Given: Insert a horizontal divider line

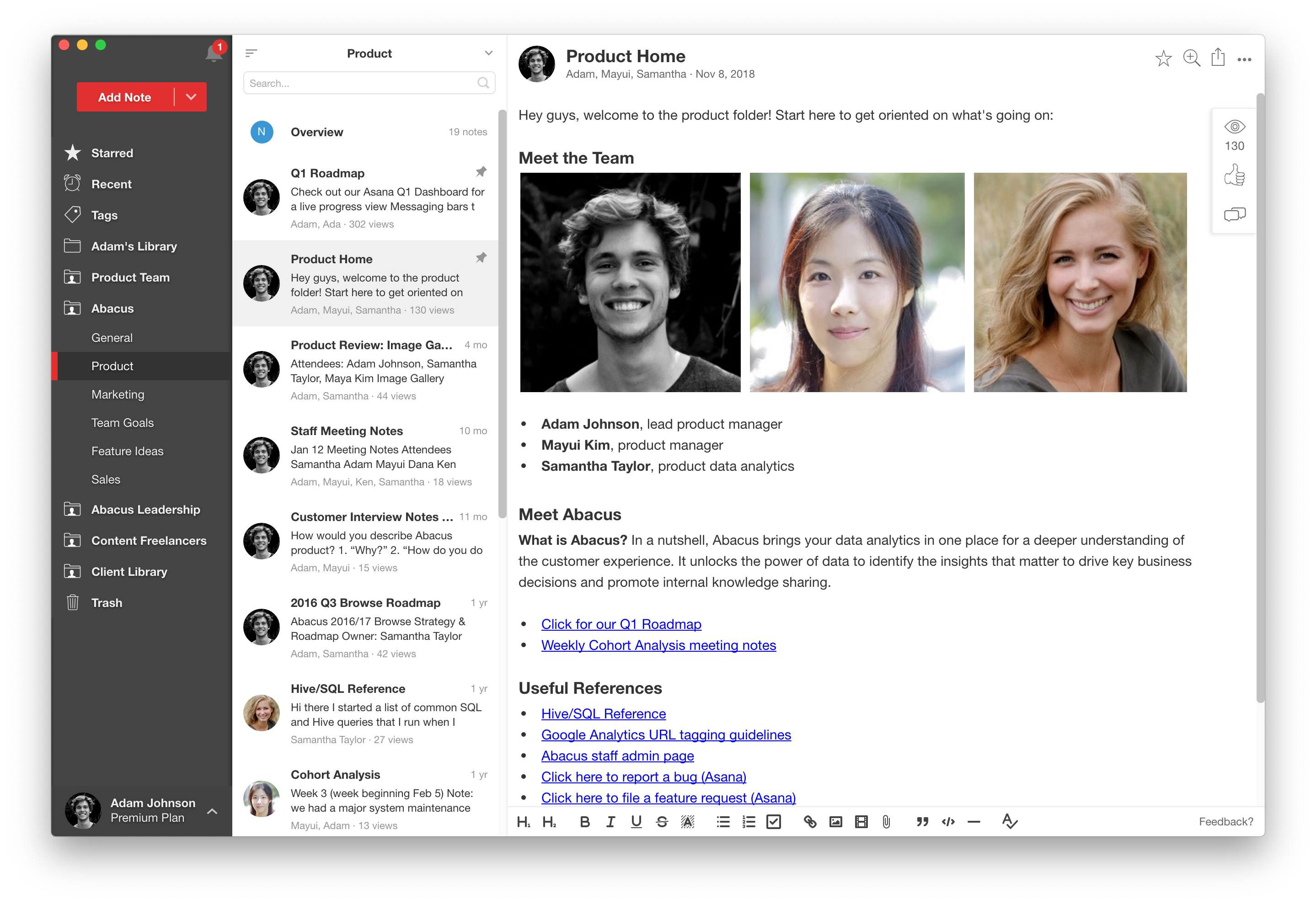Looking at the screenshot, I should click(974, 822).
